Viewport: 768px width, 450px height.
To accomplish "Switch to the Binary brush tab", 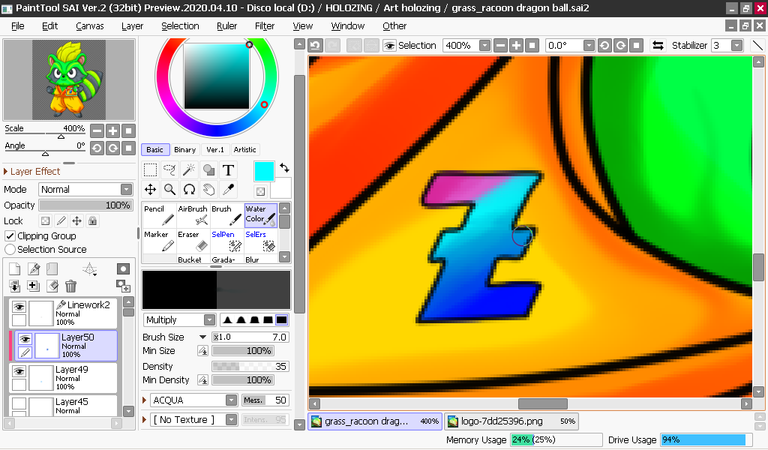I will click(185, 149).
